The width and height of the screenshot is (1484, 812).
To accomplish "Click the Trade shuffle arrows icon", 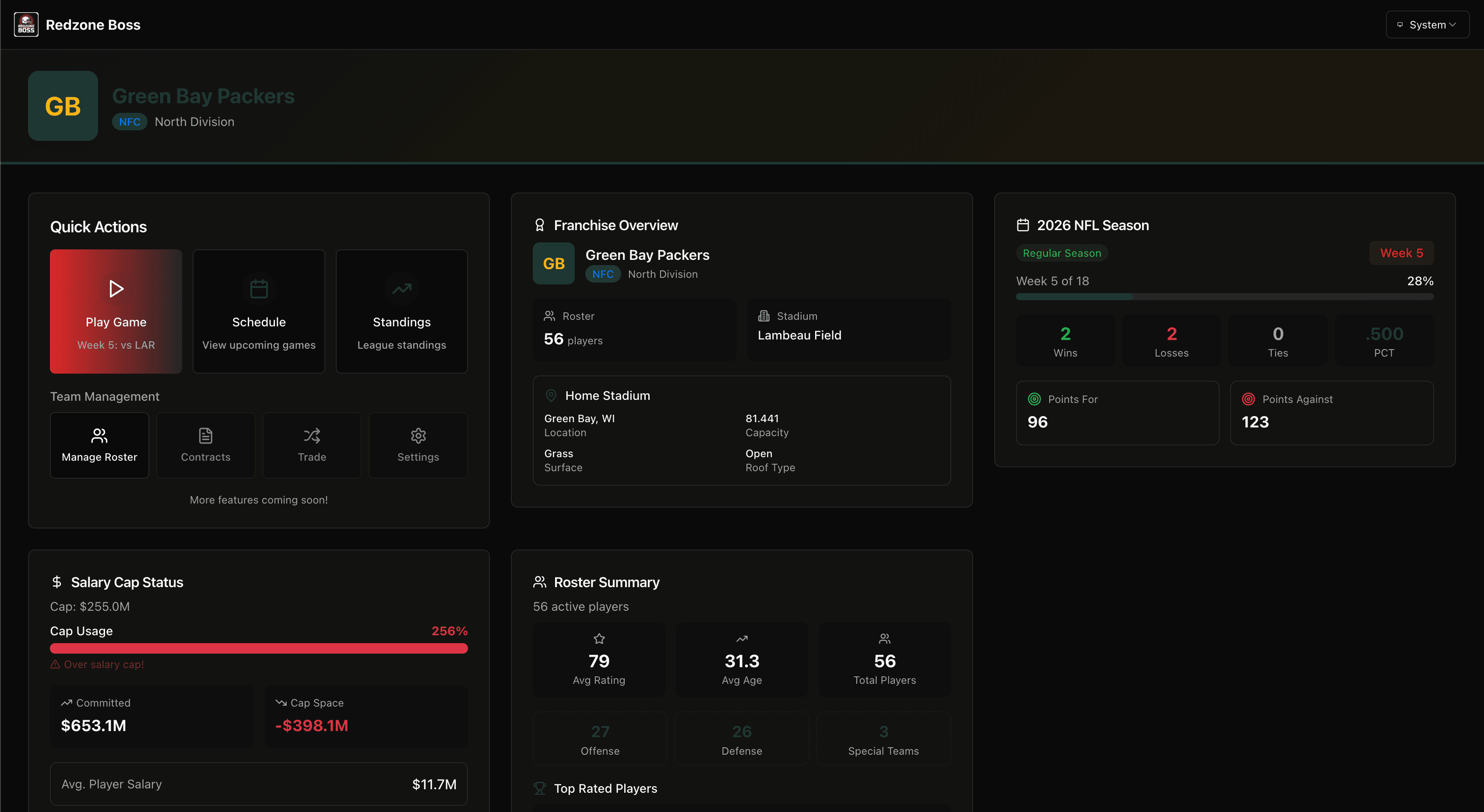I will click(x=312, y=436).
